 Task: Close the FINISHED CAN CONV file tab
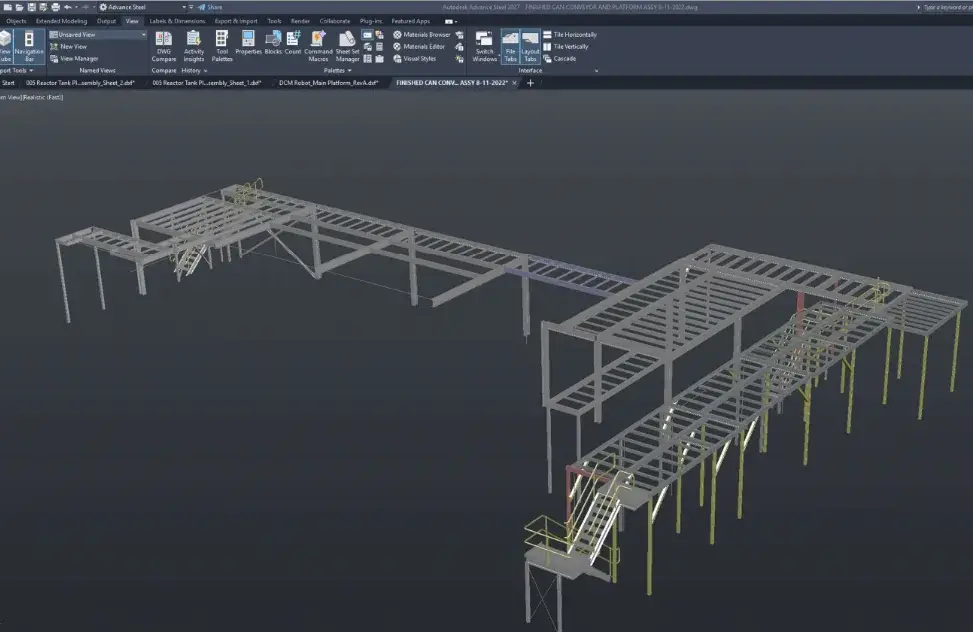tap(514, 83)
